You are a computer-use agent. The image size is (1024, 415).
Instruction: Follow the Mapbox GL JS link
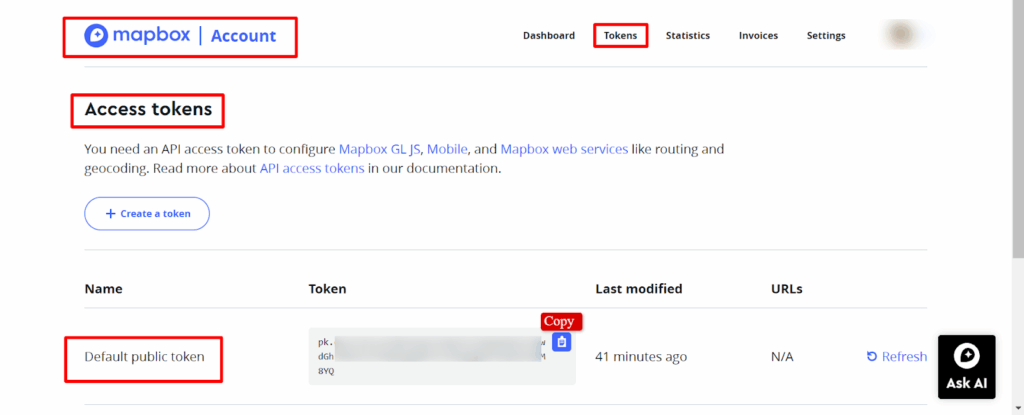pyautogui.click(x=381, y=149)
